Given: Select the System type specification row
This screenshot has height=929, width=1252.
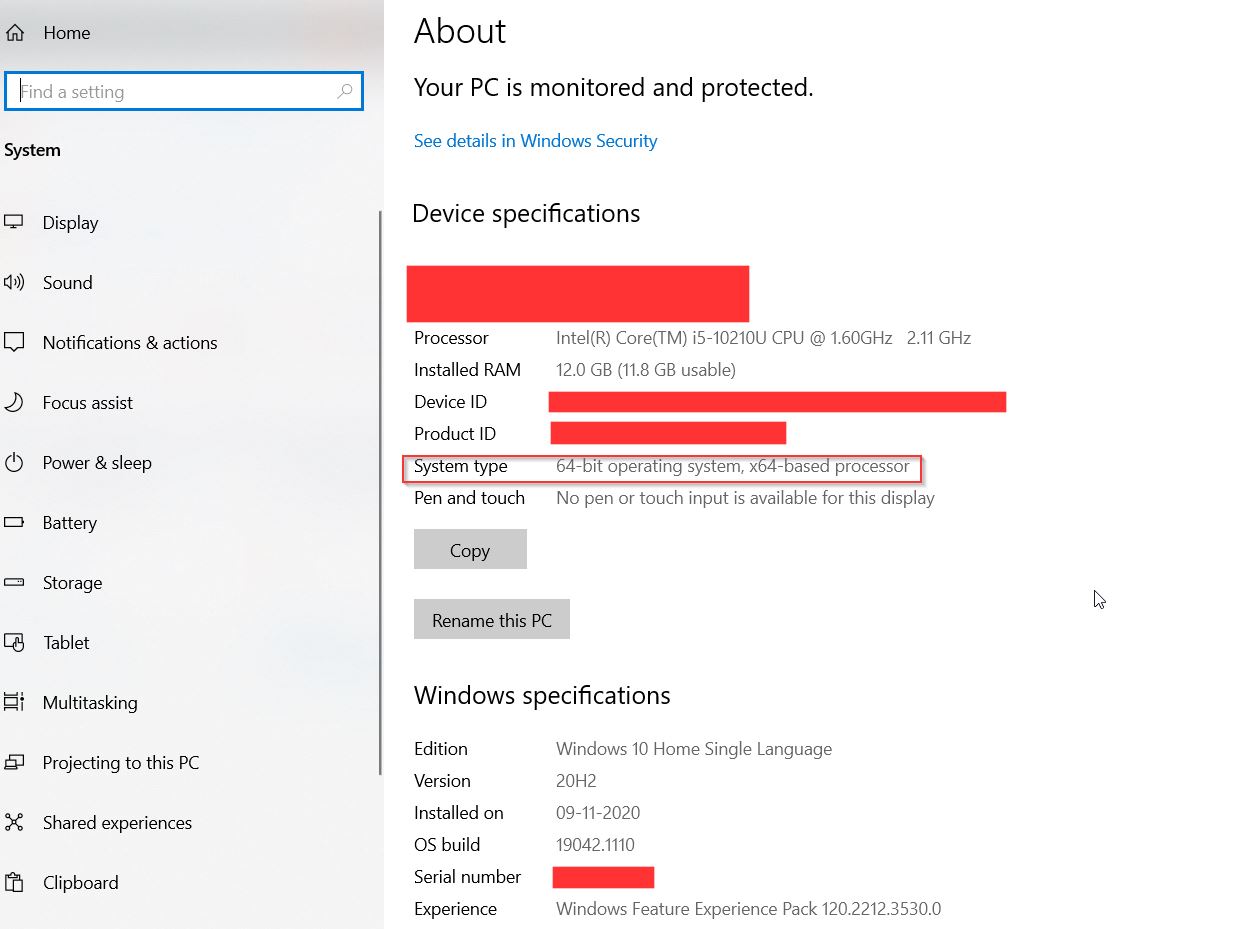Looking at the screenshot, I should 661,467.
